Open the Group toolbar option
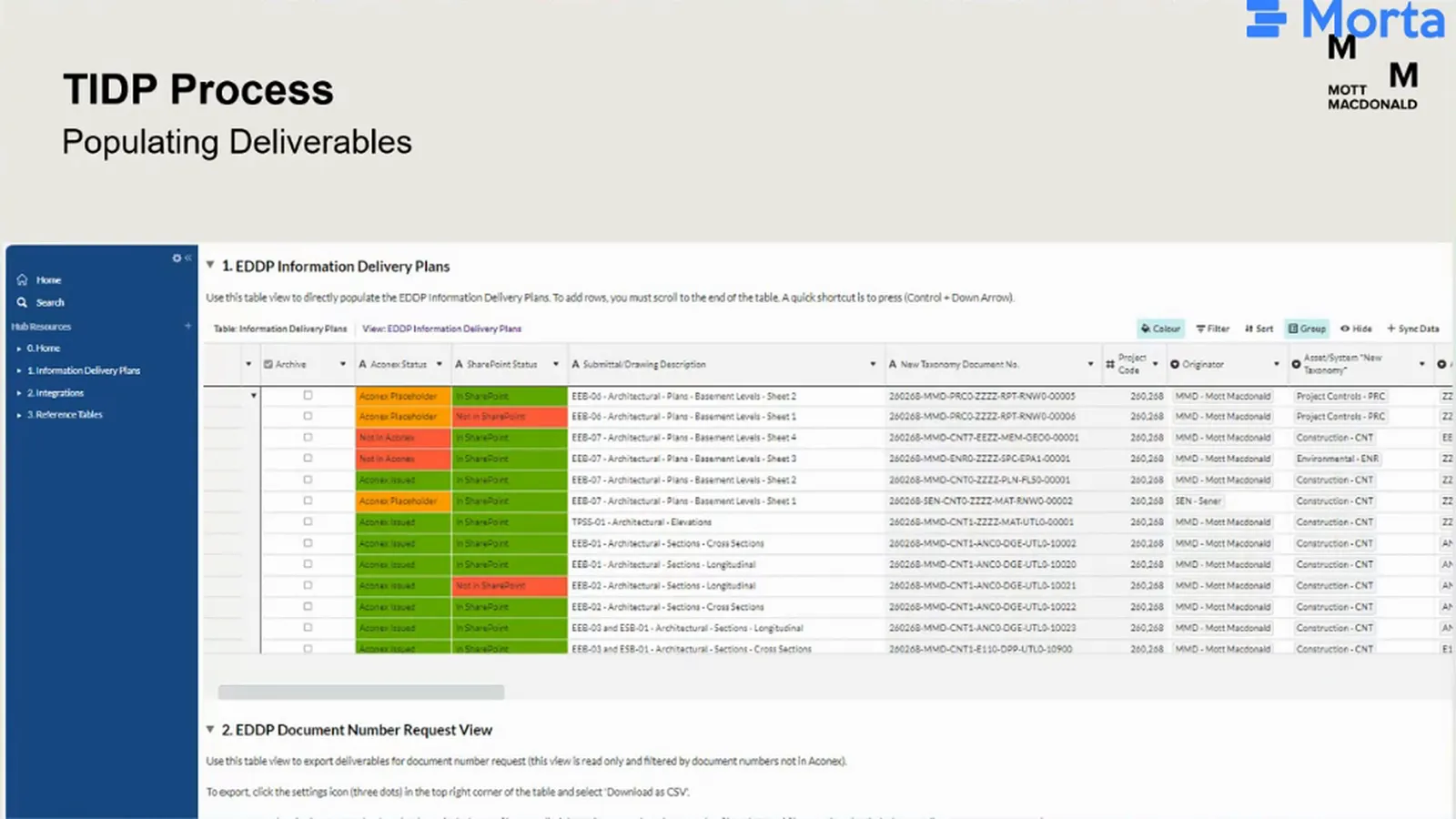Image resolution: width=1456 pixels, height=819 pixels. (1307, 329)
